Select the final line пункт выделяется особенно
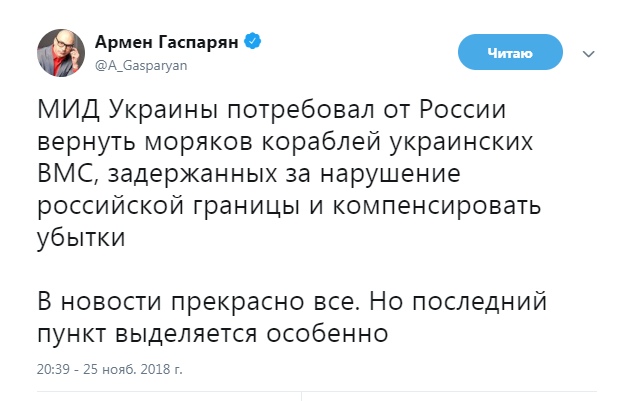 click(x=212, y=334)
